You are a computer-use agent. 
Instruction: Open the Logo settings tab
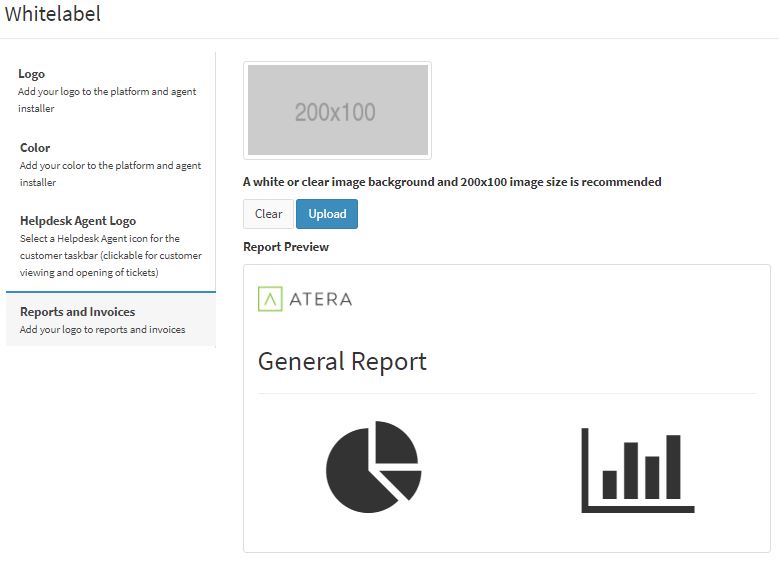(111, 90)
